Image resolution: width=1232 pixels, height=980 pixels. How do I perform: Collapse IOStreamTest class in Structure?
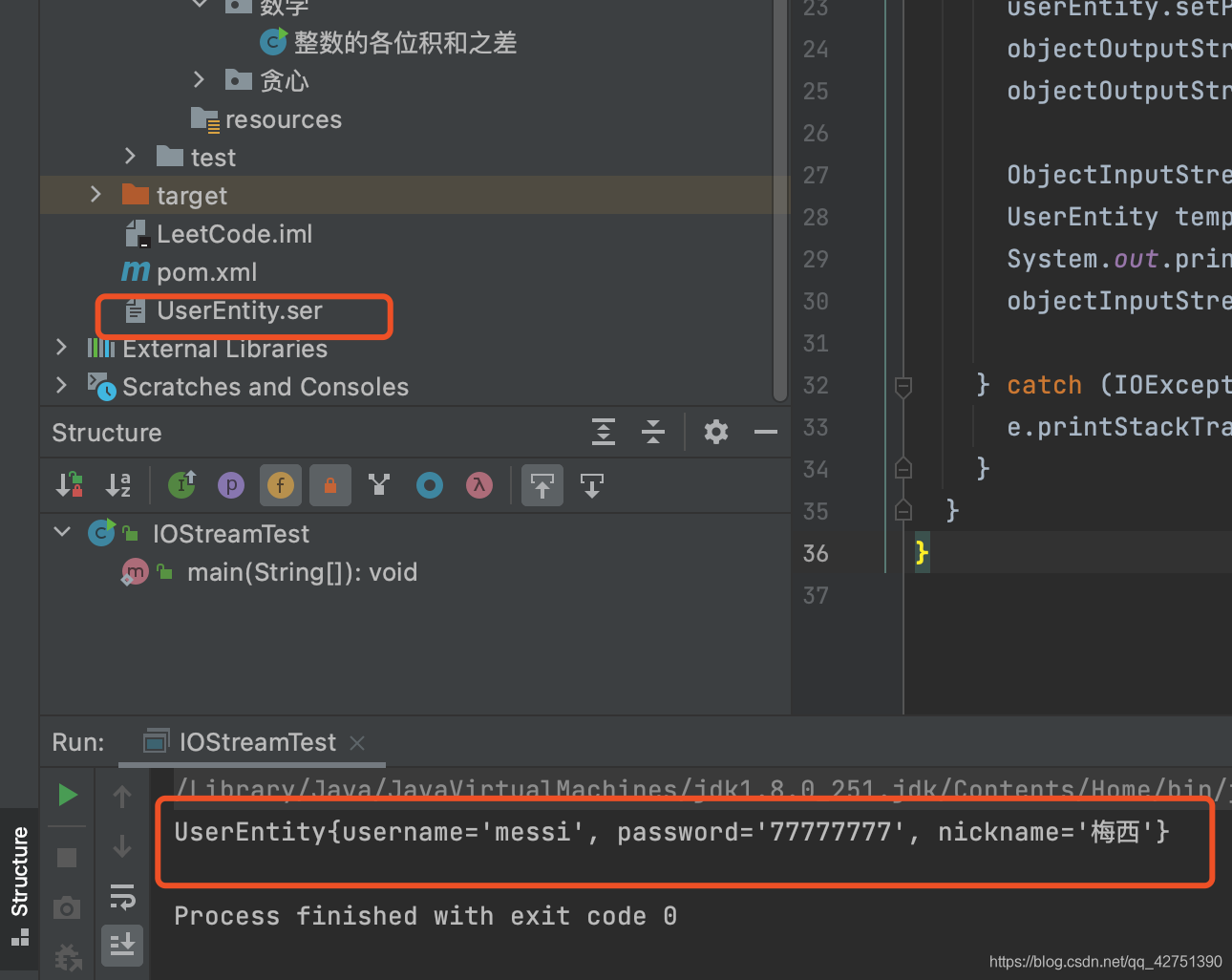[63, 532]
